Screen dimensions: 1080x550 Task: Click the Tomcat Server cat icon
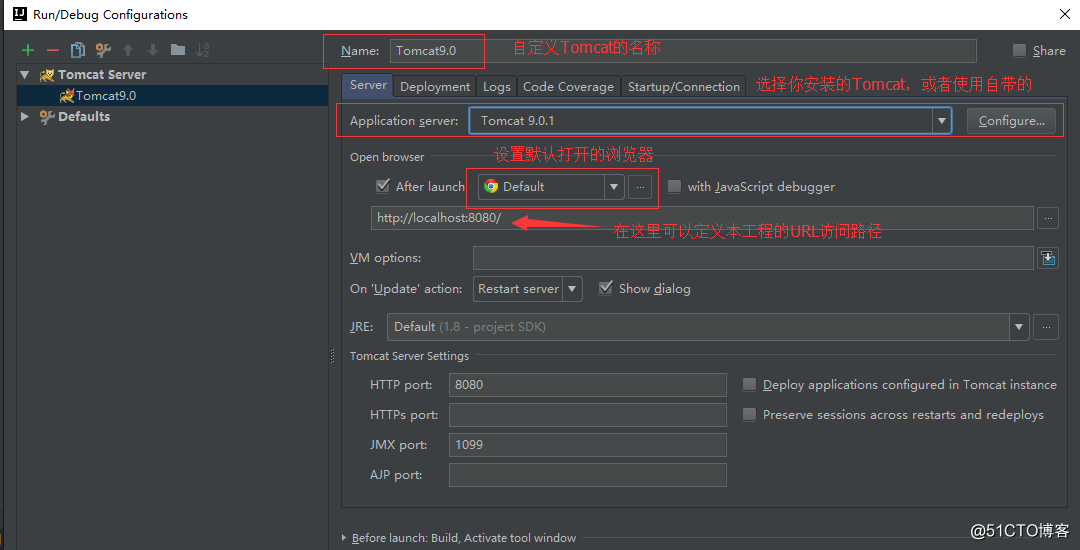(48, 75)
